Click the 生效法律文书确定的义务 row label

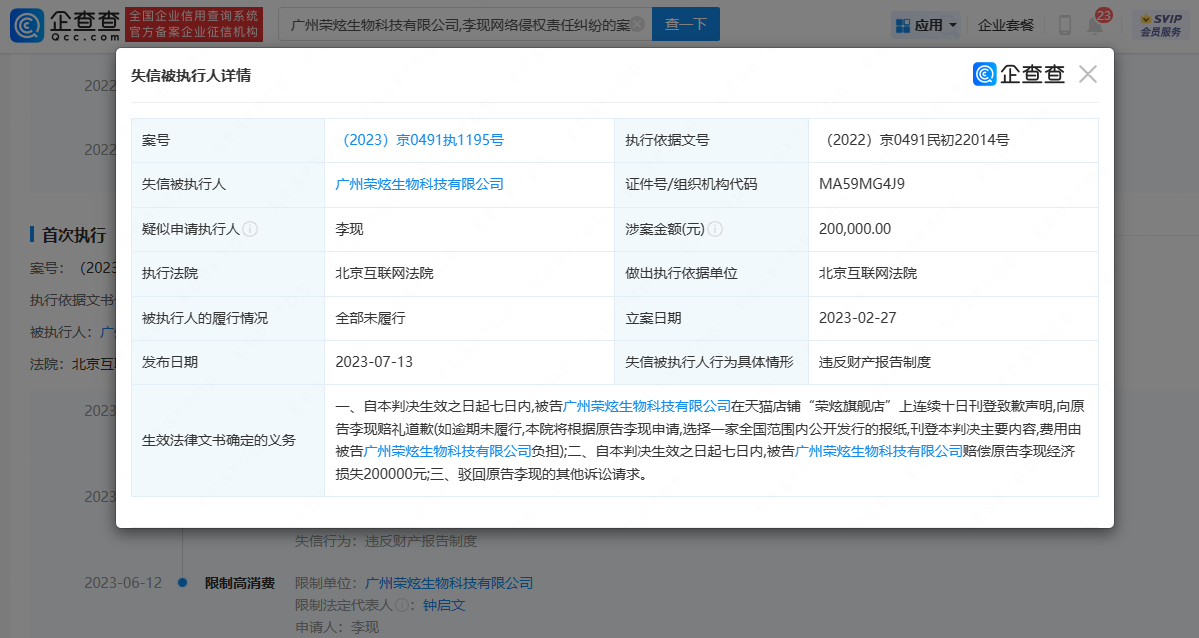click(x=219, y=440)
